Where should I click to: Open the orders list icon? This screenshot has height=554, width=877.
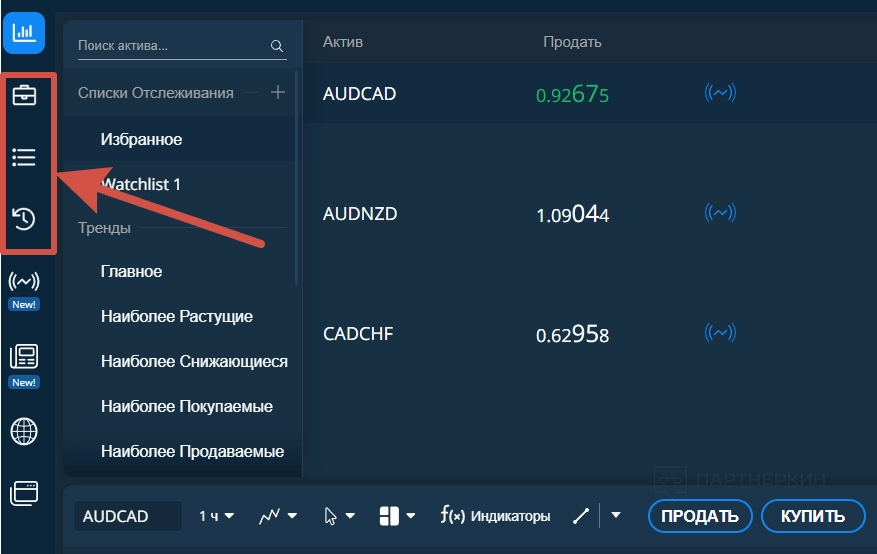pos(24,157)
